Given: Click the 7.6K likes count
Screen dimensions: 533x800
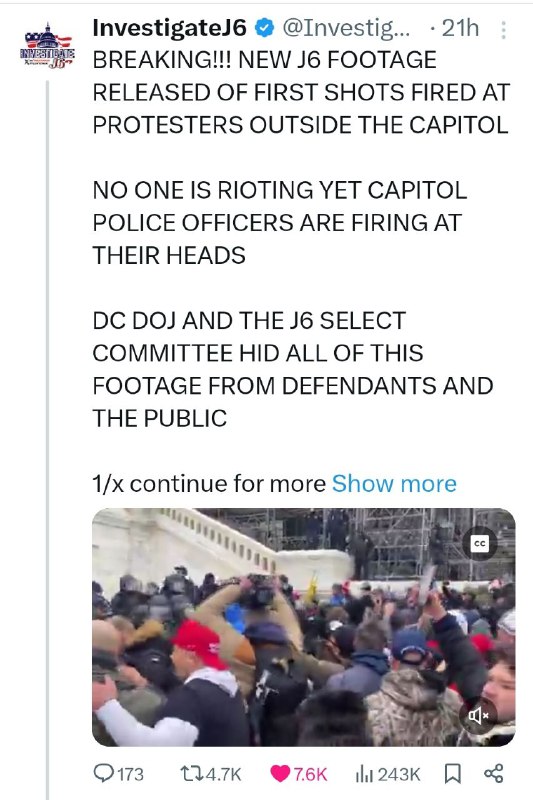Looking at the screenshot, I should (310, 774).
